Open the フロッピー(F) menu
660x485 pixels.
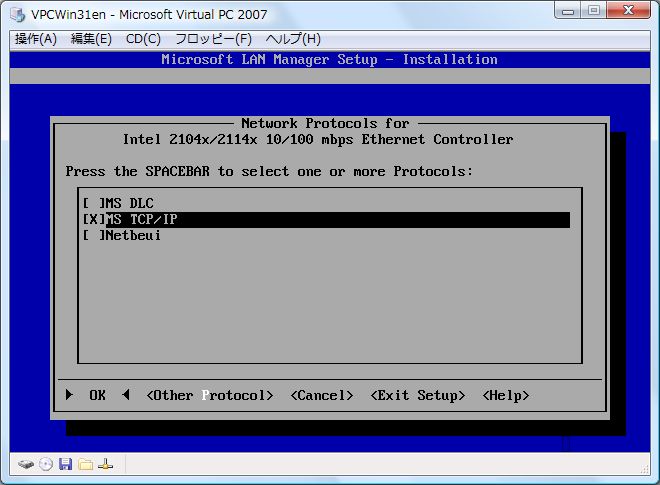coord(213,39)
